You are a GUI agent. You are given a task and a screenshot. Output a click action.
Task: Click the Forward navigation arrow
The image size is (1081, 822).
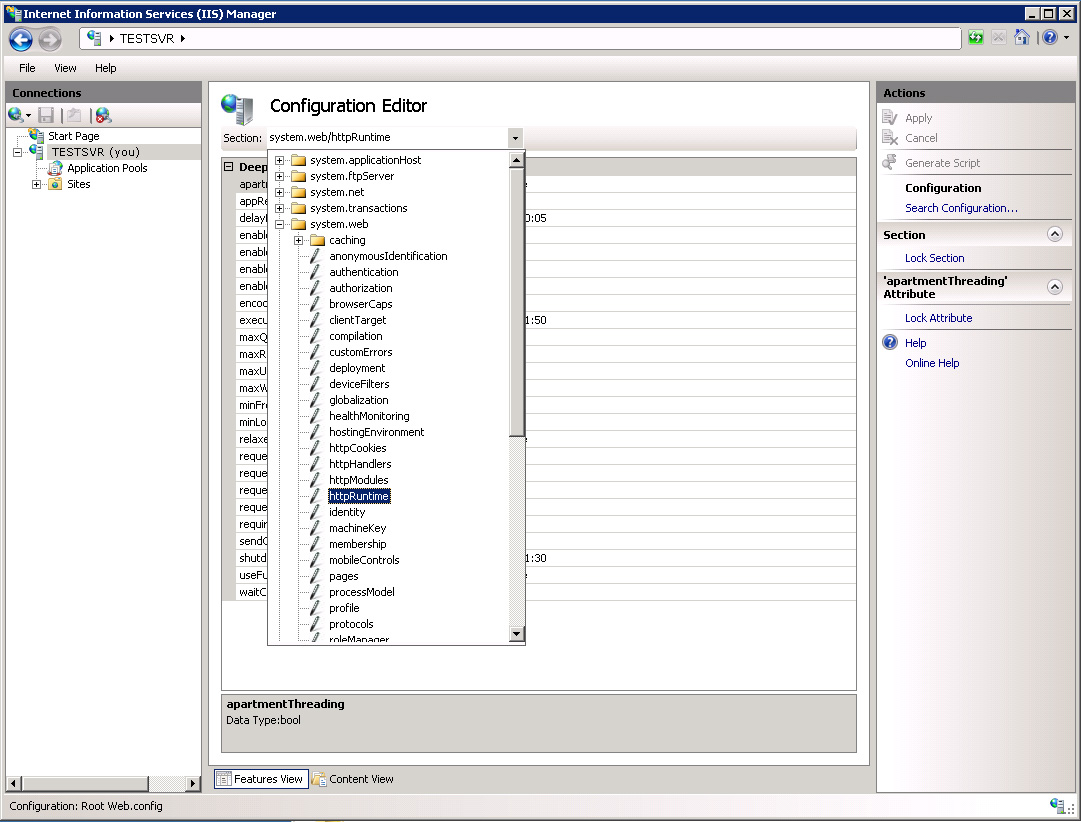pyautogui.click(x=50, y=39)
